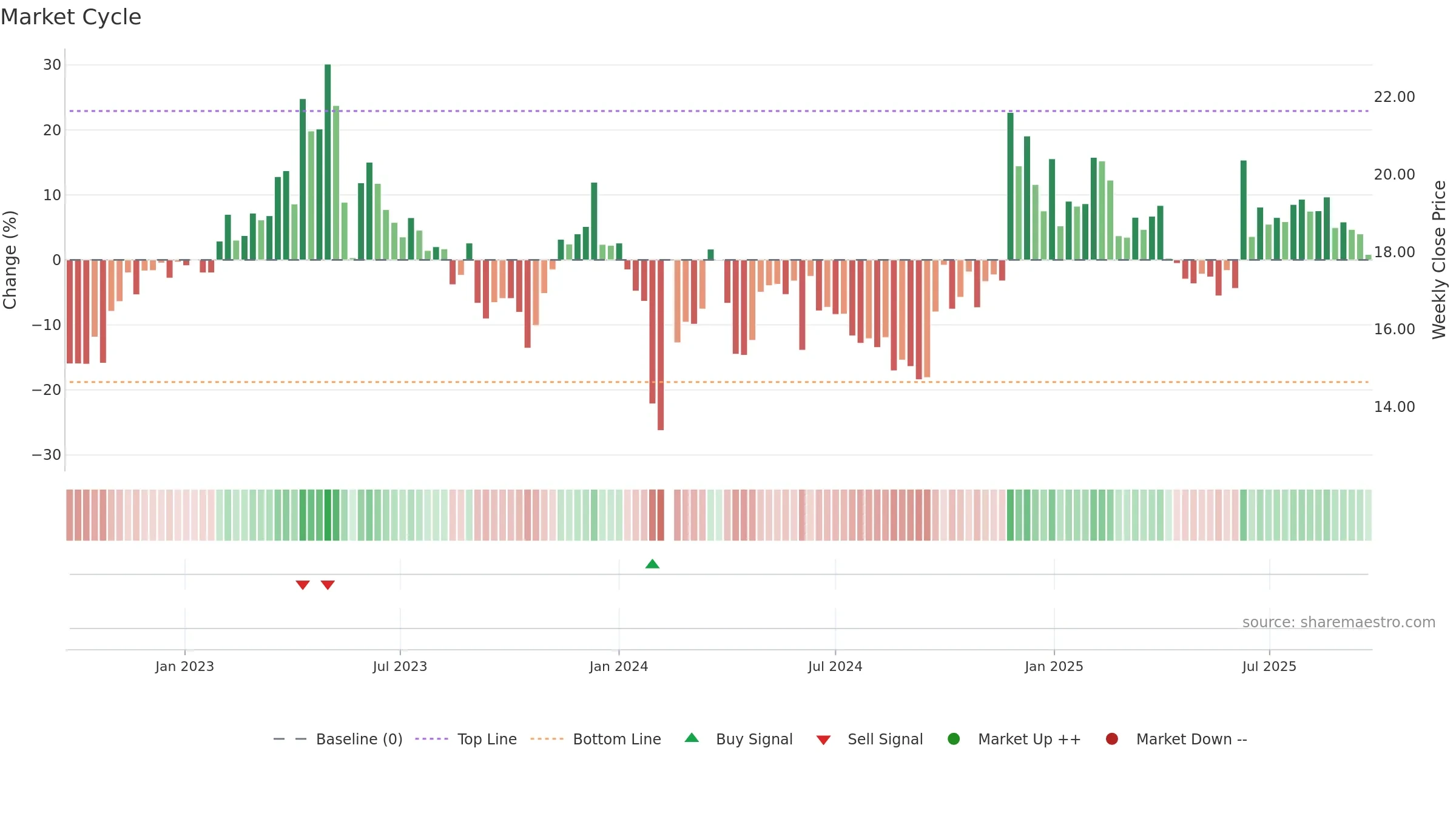This screenshot has height=819, width=1456.
Task: Click the Weekly Close Price axis title
Action: tap(1439, 260)
